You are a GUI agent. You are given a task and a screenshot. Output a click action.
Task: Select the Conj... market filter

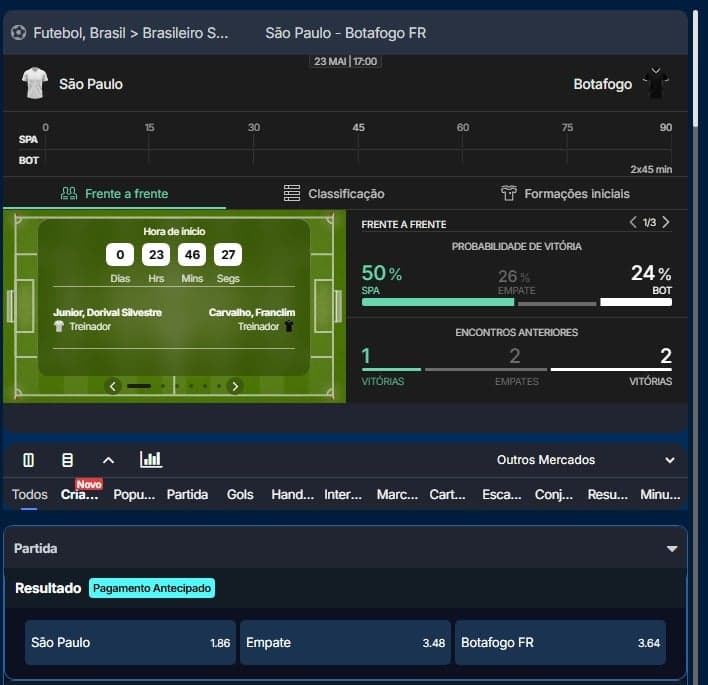tap(554, 494)
